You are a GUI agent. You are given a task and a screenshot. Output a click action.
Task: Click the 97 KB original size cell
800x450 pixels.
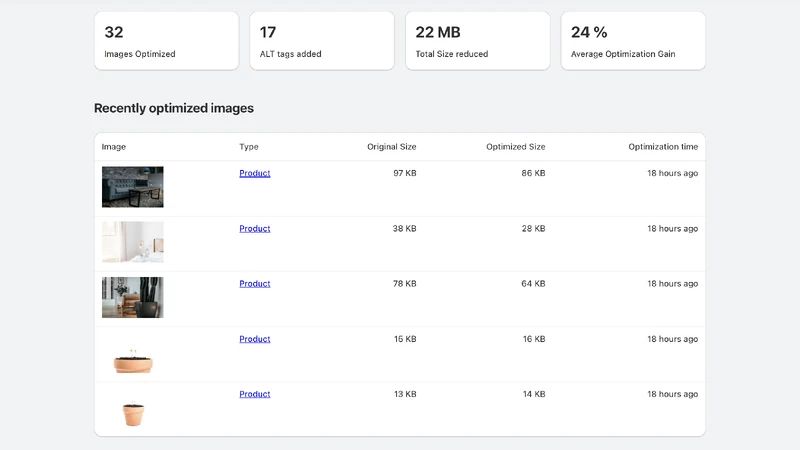[405, 173]
